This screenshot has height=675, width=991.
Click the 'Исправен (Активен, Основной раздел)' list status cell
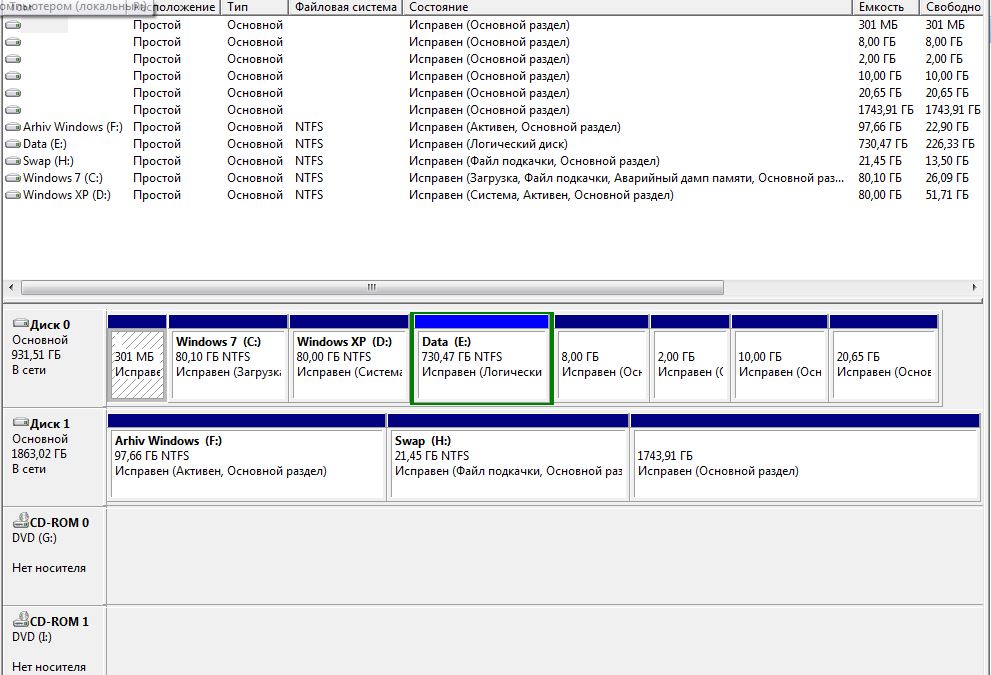coord(514,127)
